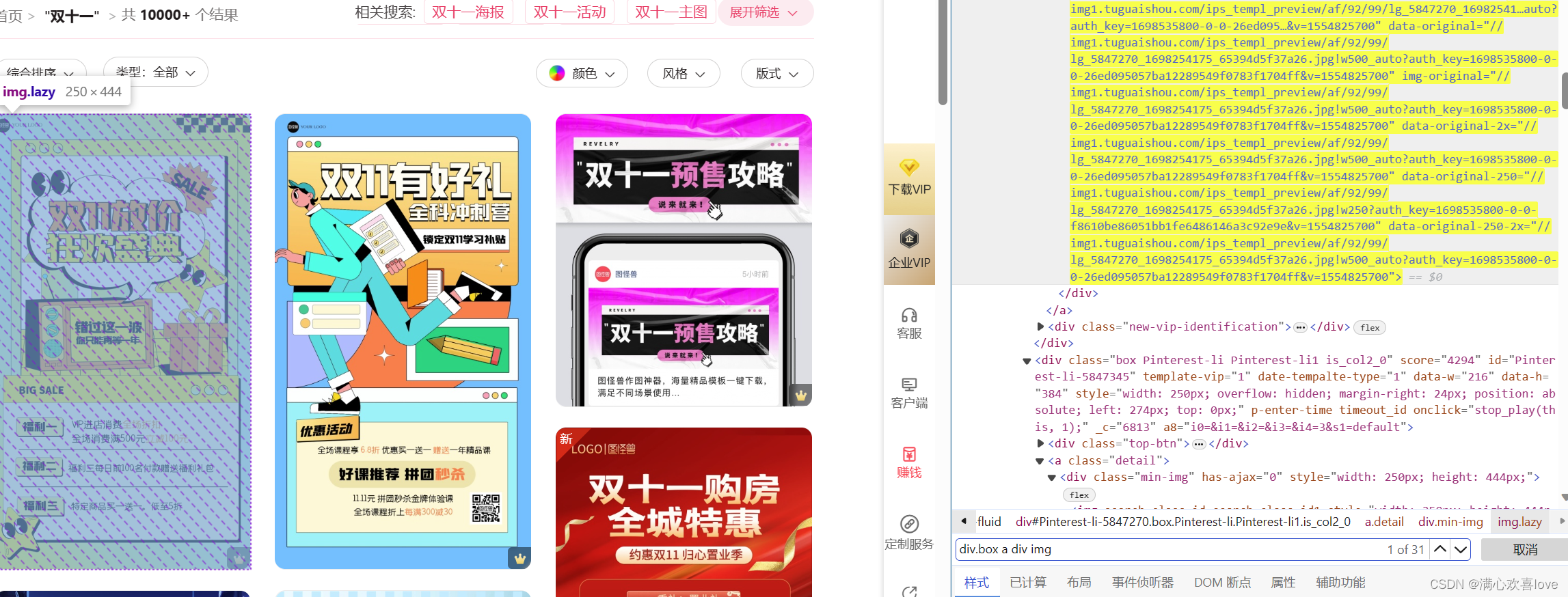1568x597 pixels.
Task: Expand the 展开筛选 filter panel
Action: pyautogui.click(x=764, y=12)
